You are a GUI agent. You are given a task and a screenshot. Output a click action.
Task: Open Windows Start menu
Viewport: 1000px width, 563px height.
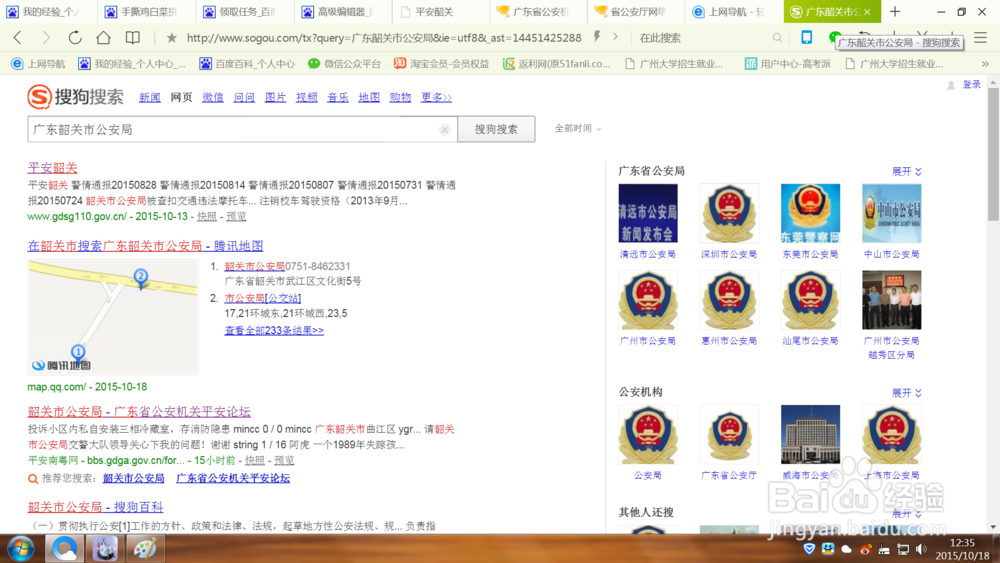[x=20, y=548]
